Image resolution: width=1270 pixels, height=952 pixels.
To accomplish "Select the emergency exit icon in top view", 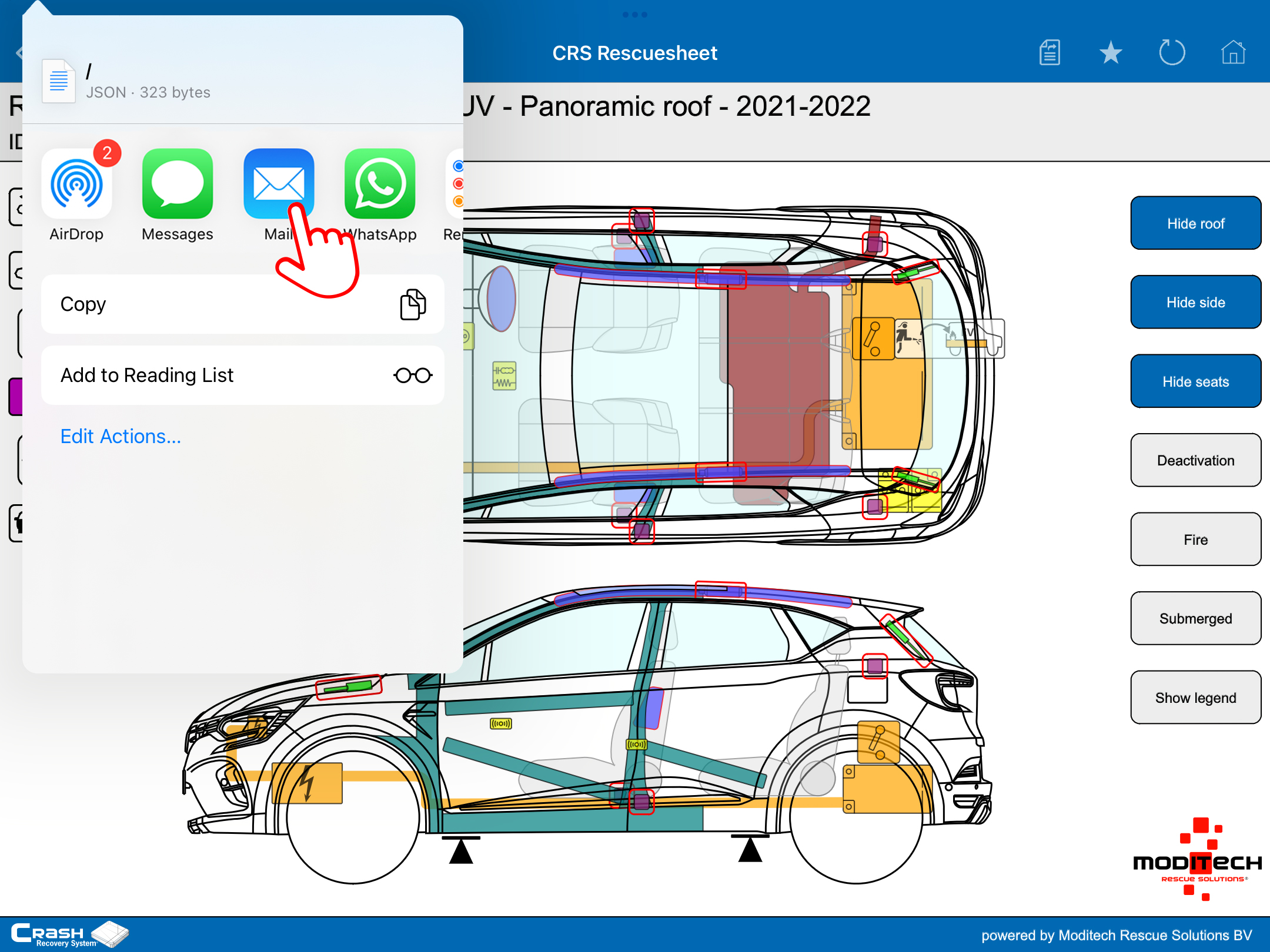I will tap(908, 338).
